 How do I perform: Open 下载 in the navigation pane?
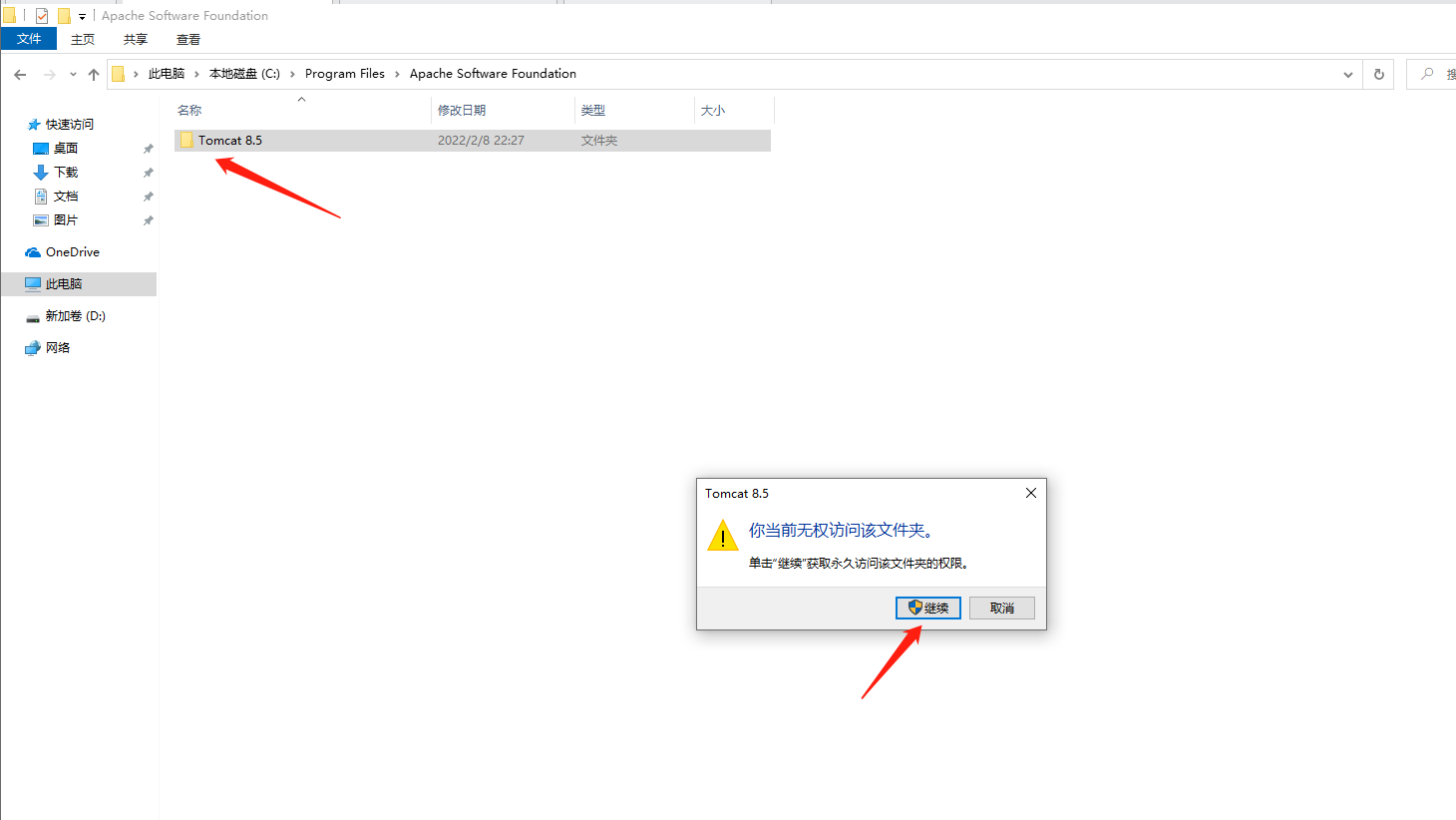[66, 173]
